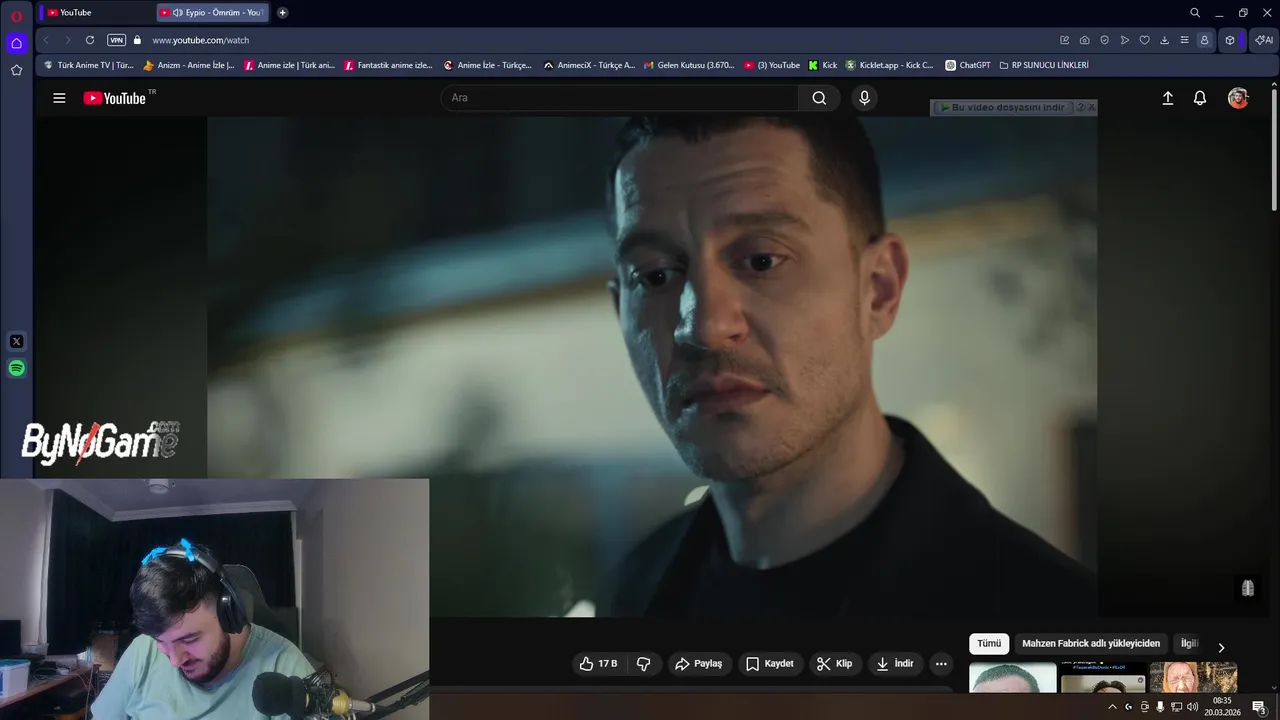
Task: Open YouTube account avatar menu
Action: click(1238, 98)
